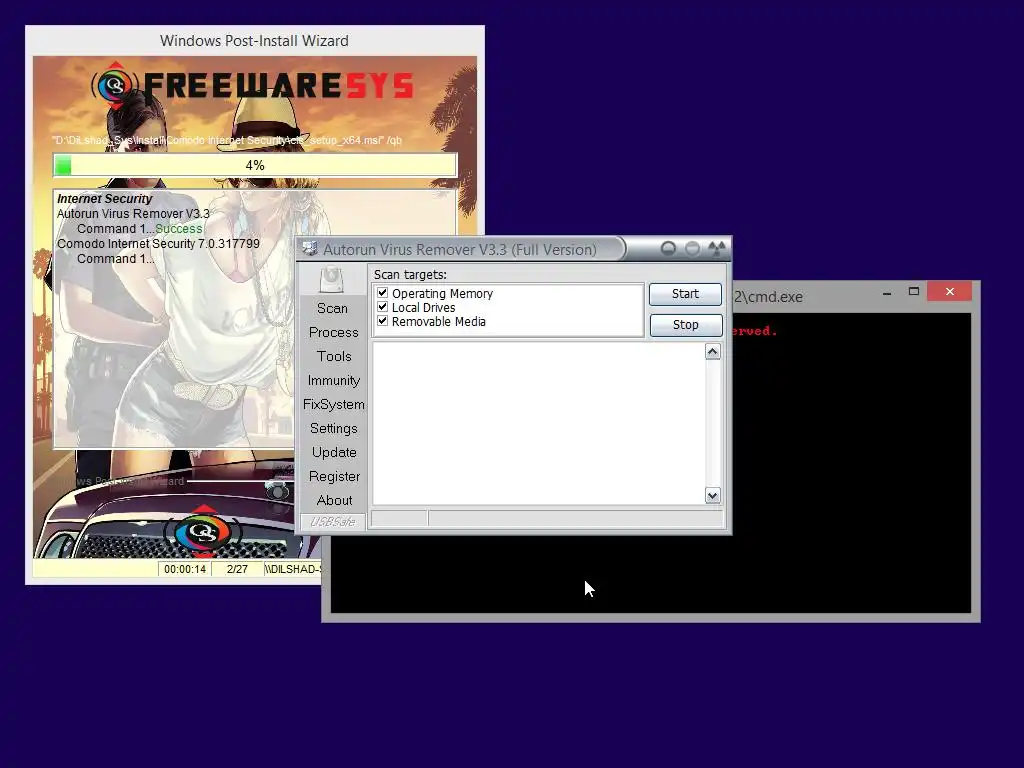Open the Immunity section
The height and width of the screenshot is (768, 1024).
(x=334, y=381)
